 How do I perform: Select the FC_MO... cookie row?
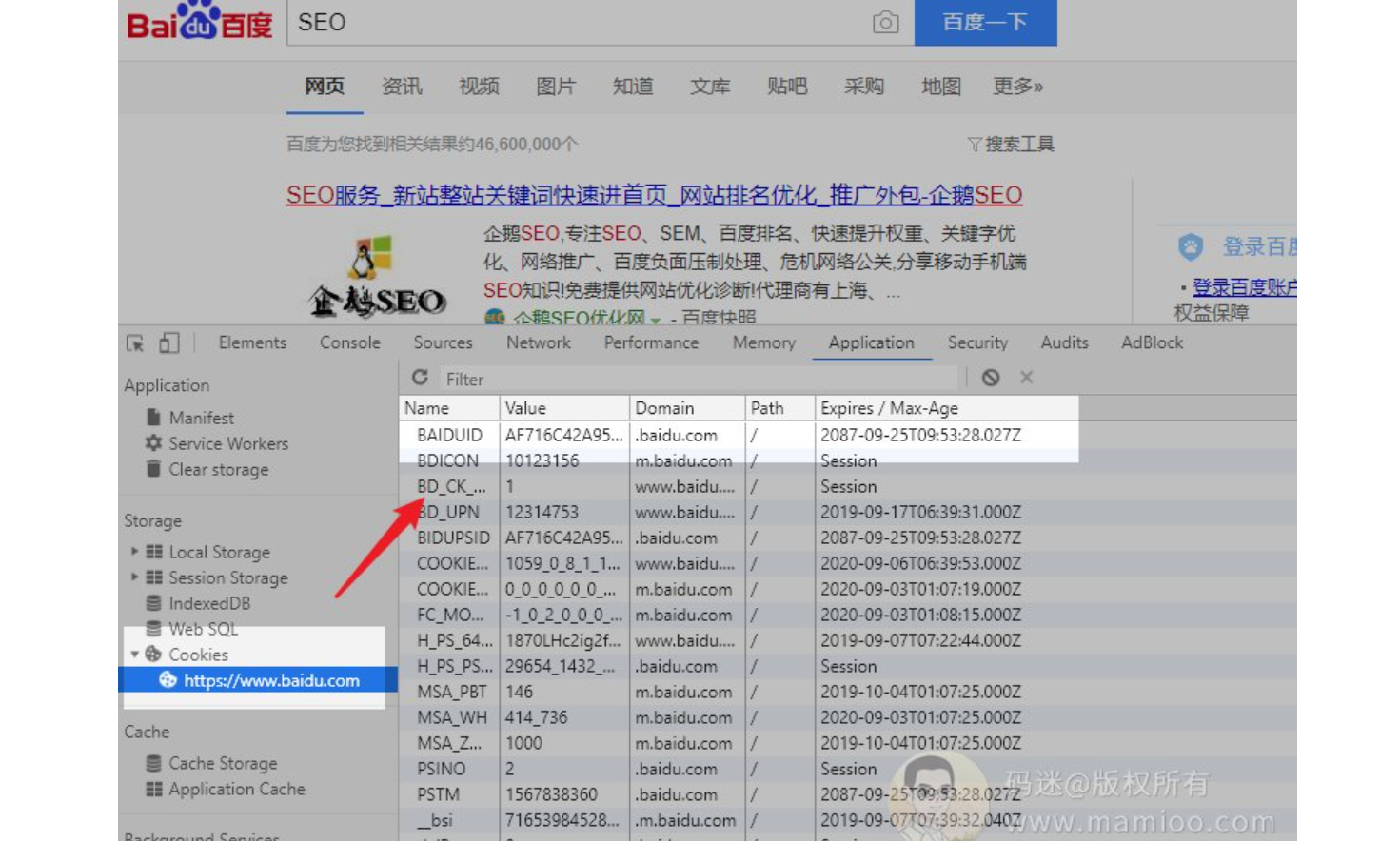847,615
